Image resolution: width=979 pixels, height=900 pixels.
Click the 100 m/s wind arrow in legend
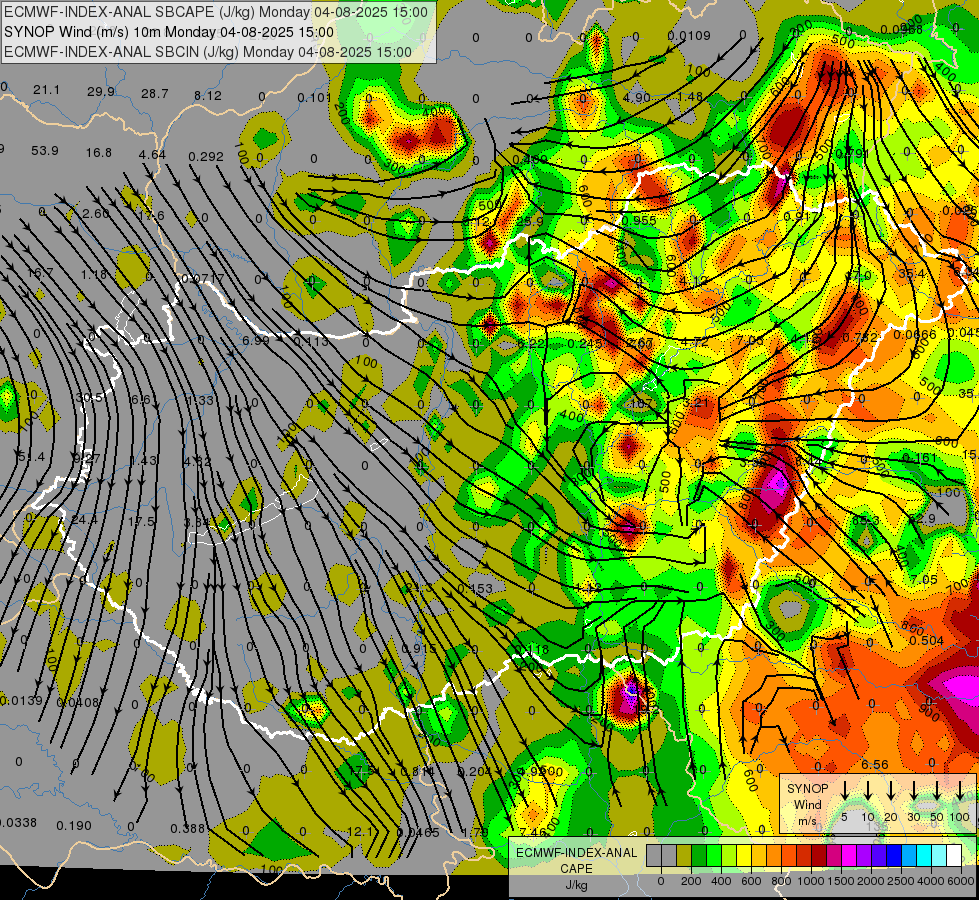pos(960,790)
